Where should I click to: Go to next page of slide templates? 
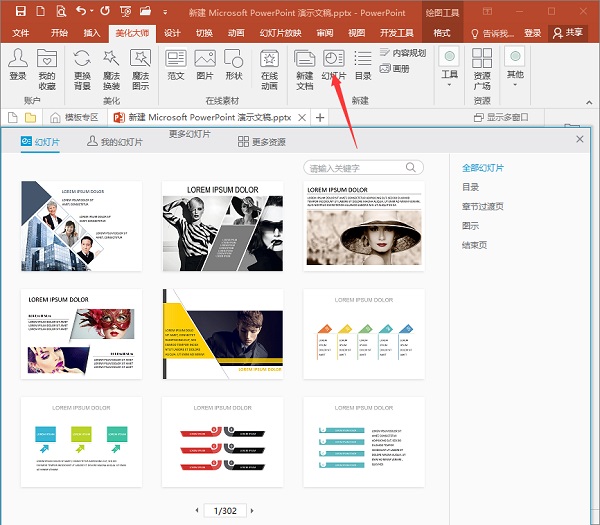point(252,510)
